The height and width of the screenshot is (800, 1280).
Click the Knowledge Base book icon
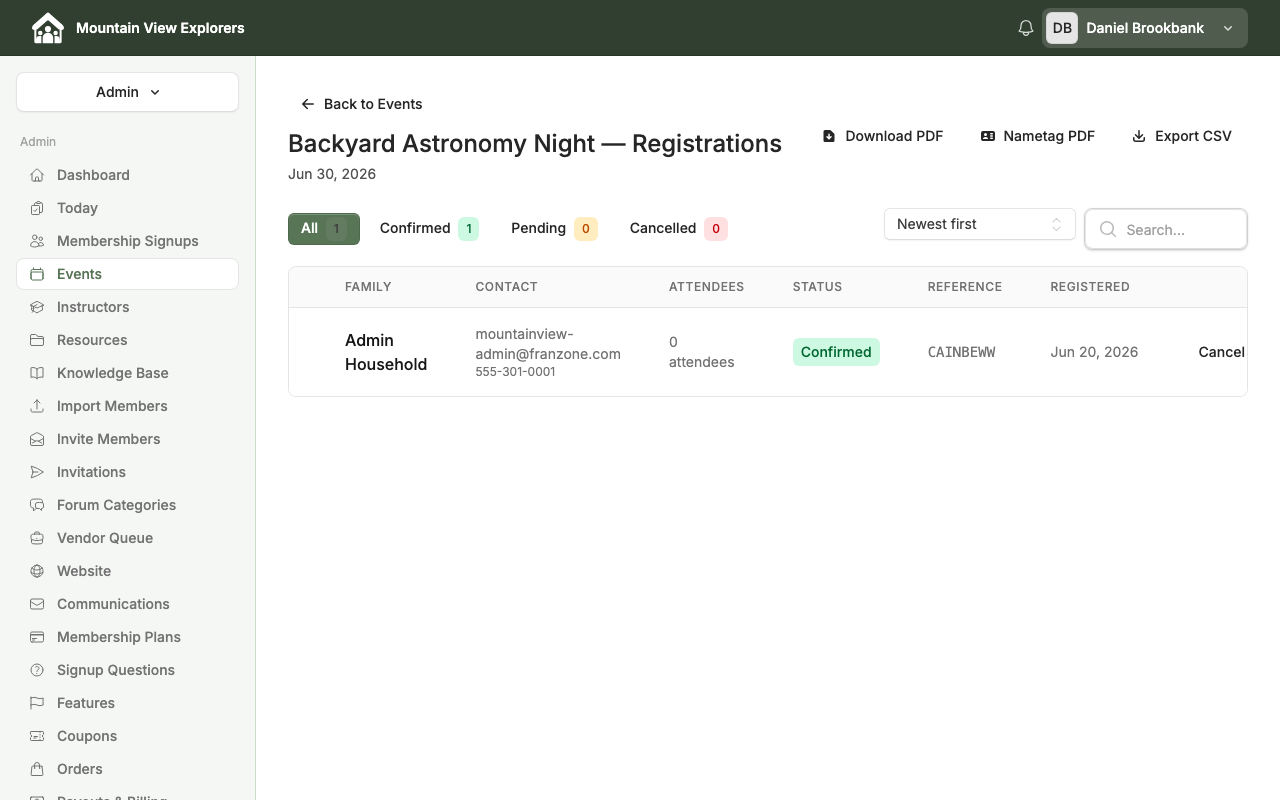coord(37,373)
